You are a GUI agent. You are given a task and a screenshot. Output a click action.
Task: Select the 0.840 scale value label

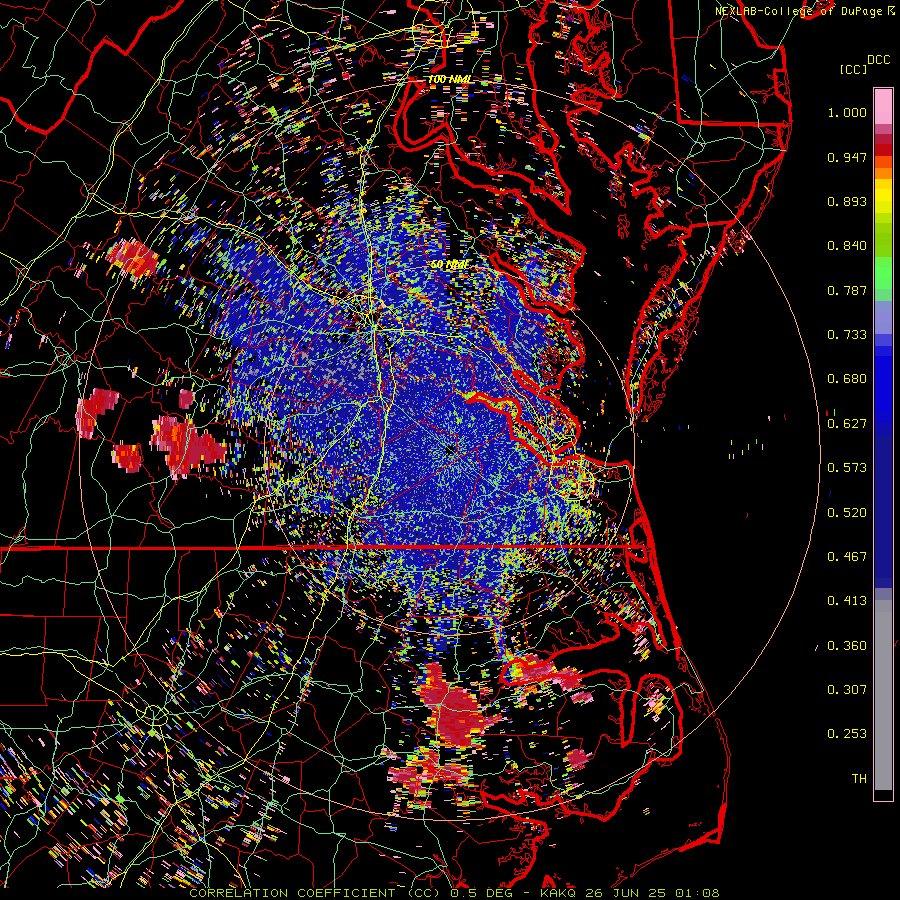(x=847, y=246)
